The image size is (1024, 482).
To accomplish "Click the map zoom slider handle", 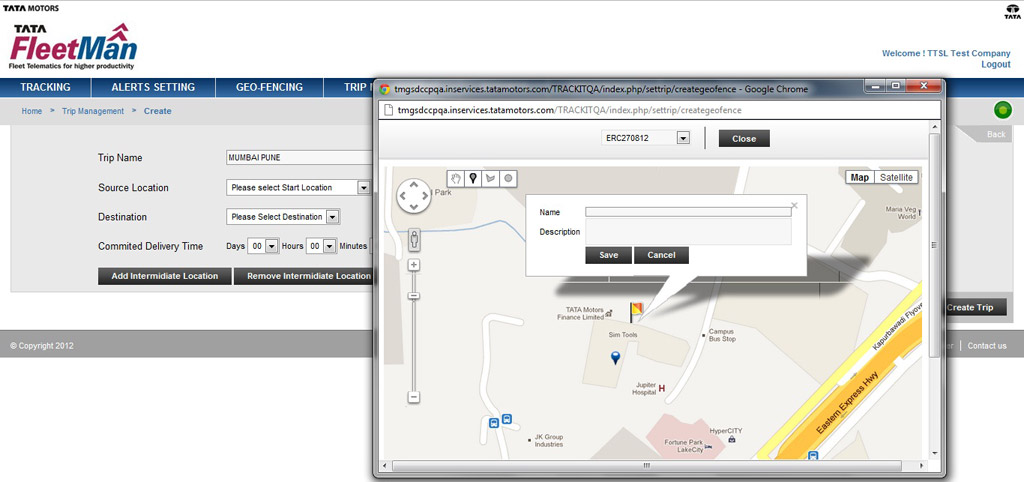I will pos(414,296).
